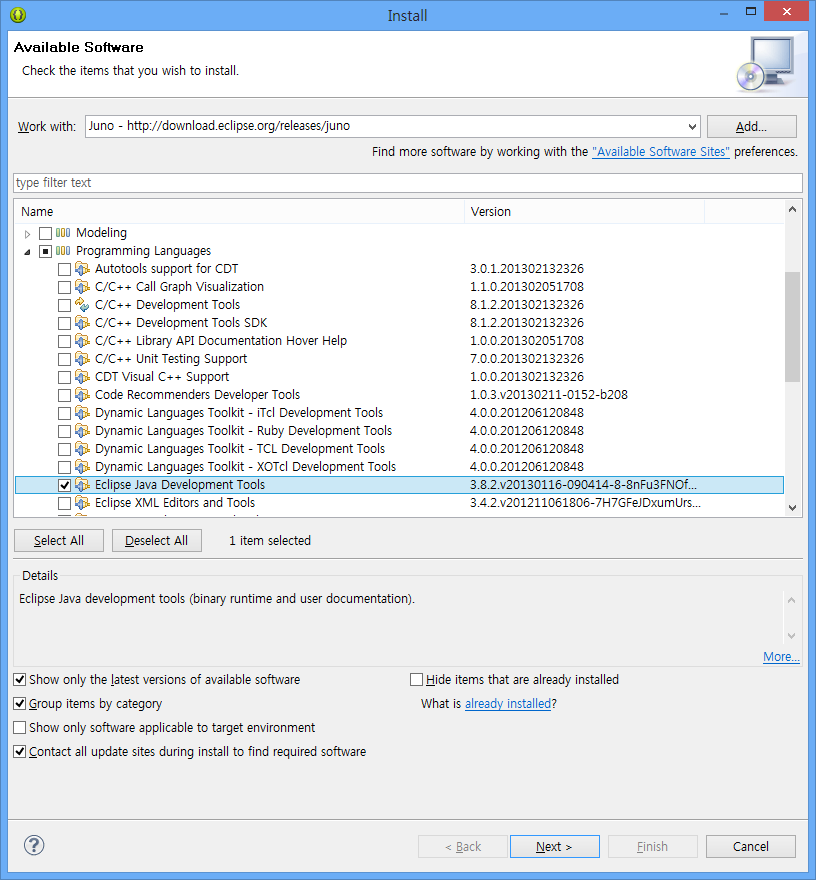Open the help question mark icon

(x=34, y=845)
